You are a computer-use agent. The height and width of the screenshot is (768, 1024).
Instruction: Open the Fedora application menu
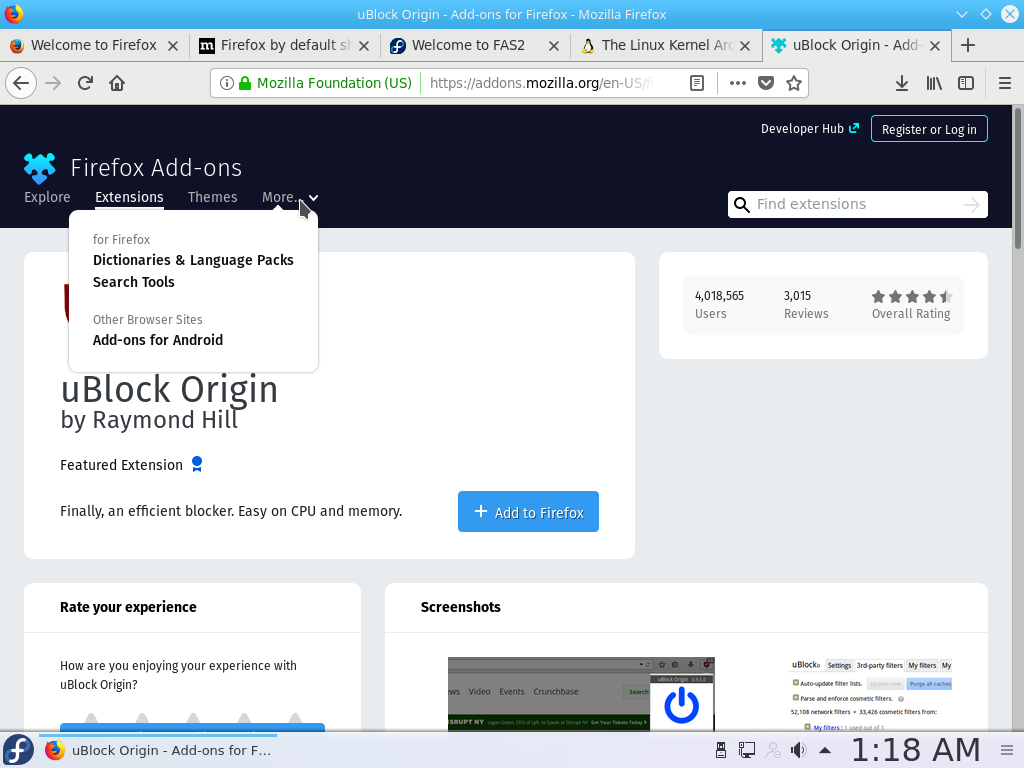point(18,750)
